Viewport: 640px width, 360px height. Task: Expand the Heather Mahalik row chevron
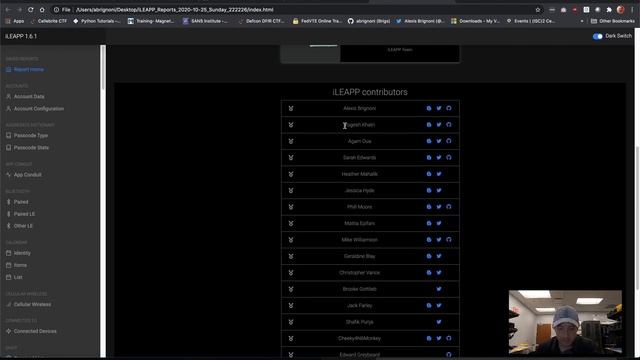click(x=291, y=174)
